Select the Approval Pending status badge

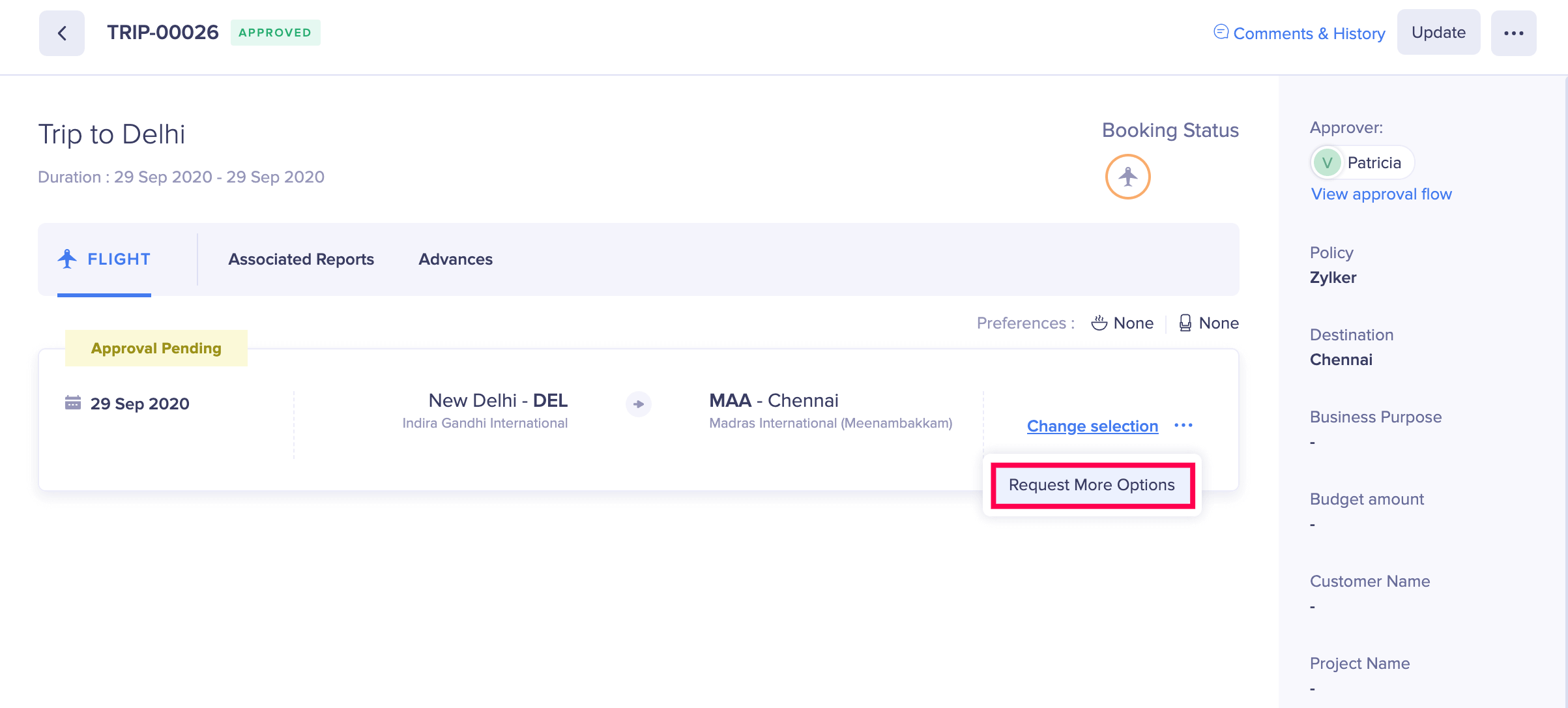click(x=156, y=347)
